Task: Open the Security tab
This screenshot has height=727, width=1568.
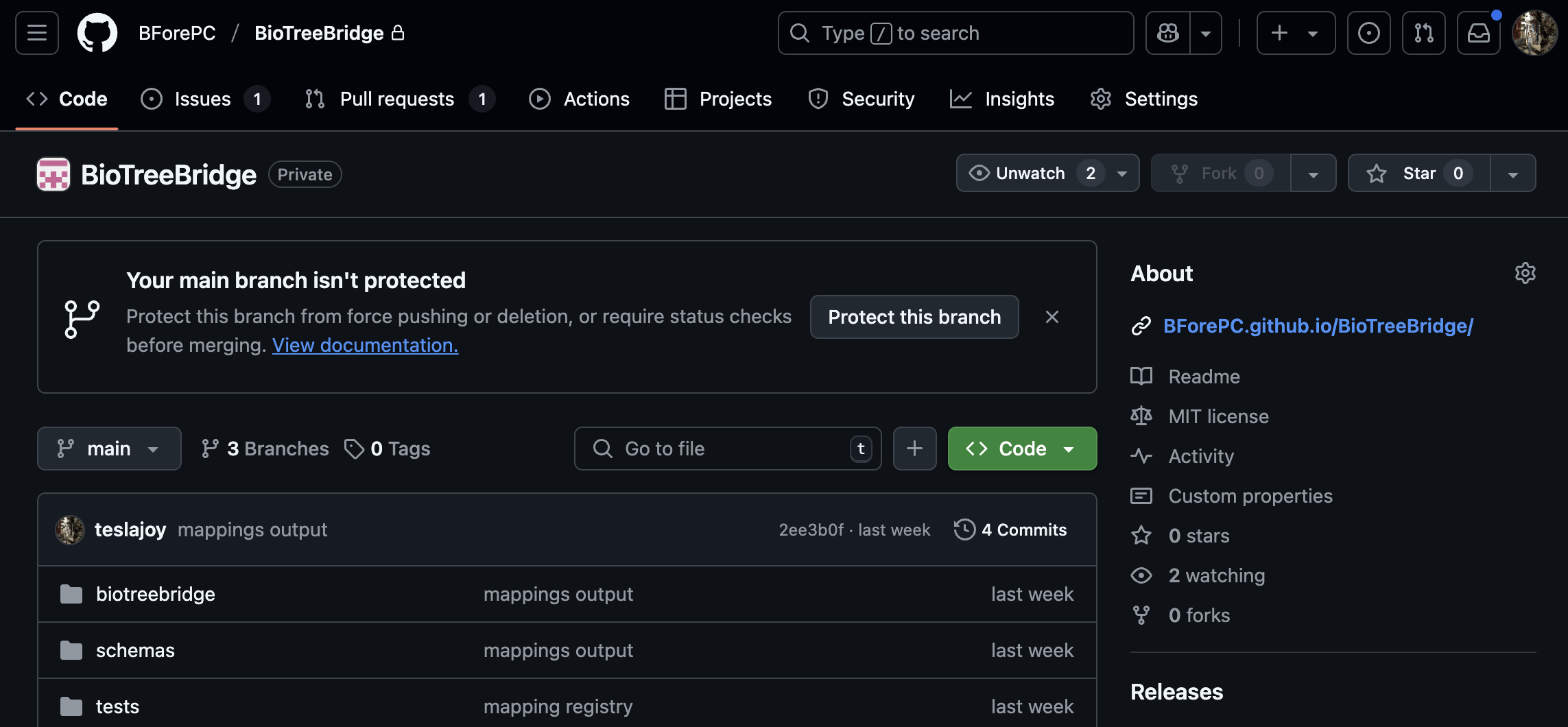Action: [x=862, y=99]
